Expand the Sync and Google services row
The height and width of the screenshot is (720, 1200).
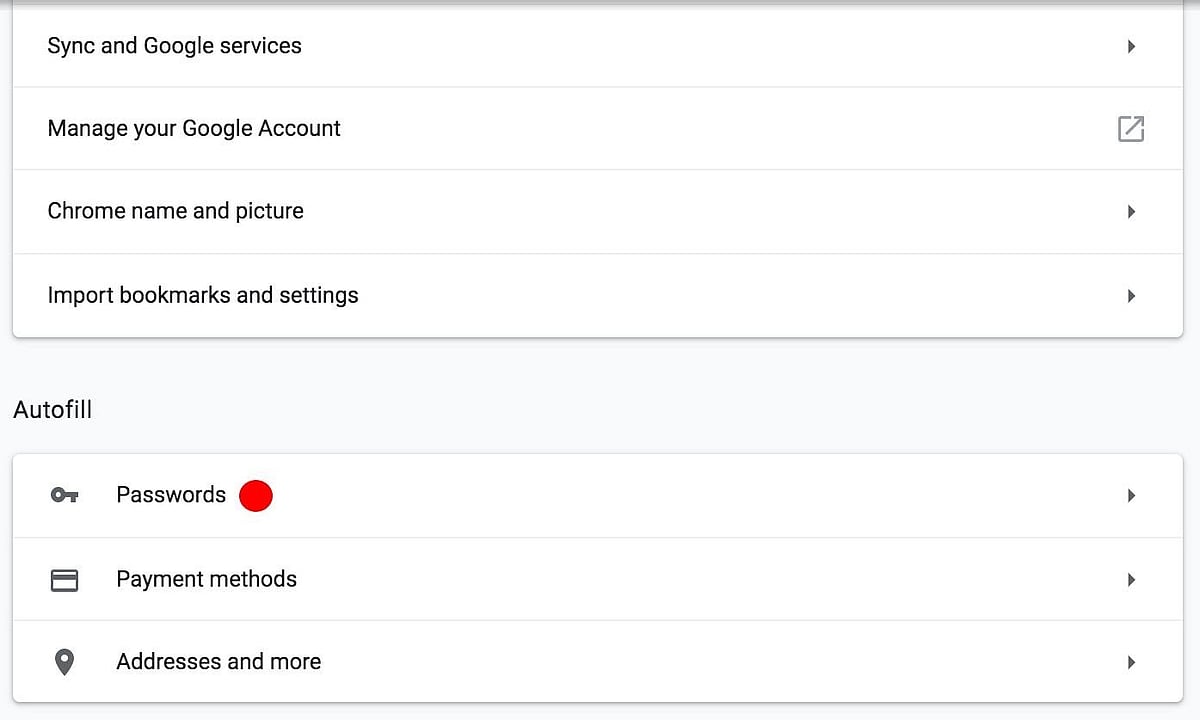(1131, 46)
